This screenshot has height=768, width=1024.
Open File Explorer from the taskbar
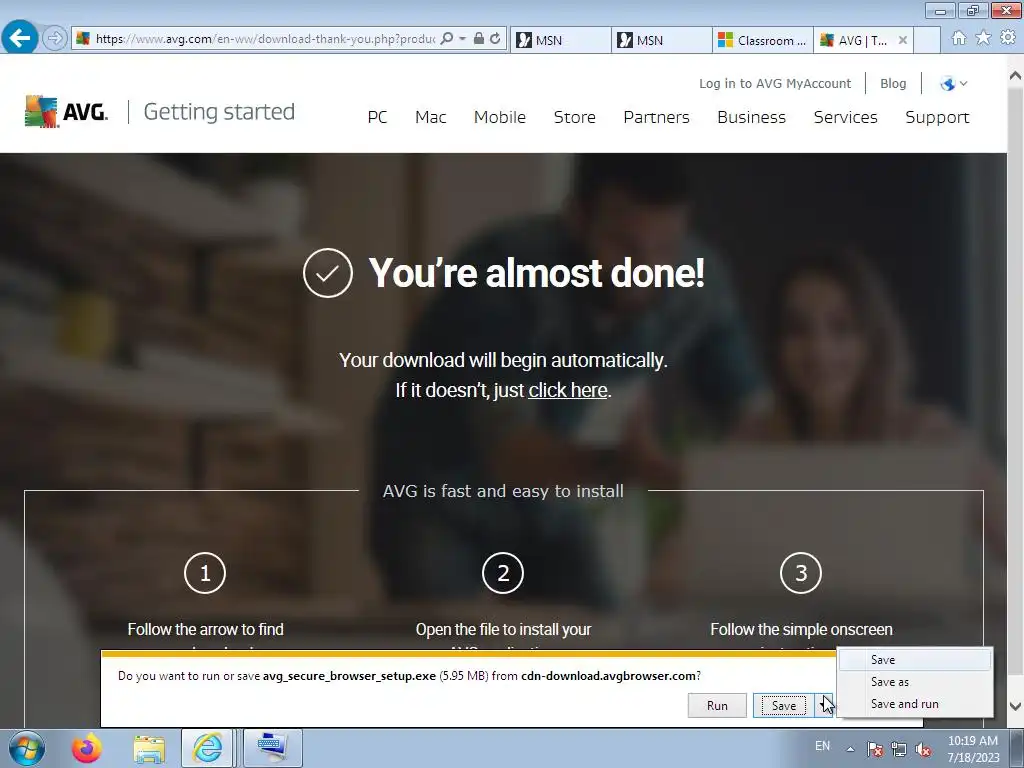coord(149,748)
